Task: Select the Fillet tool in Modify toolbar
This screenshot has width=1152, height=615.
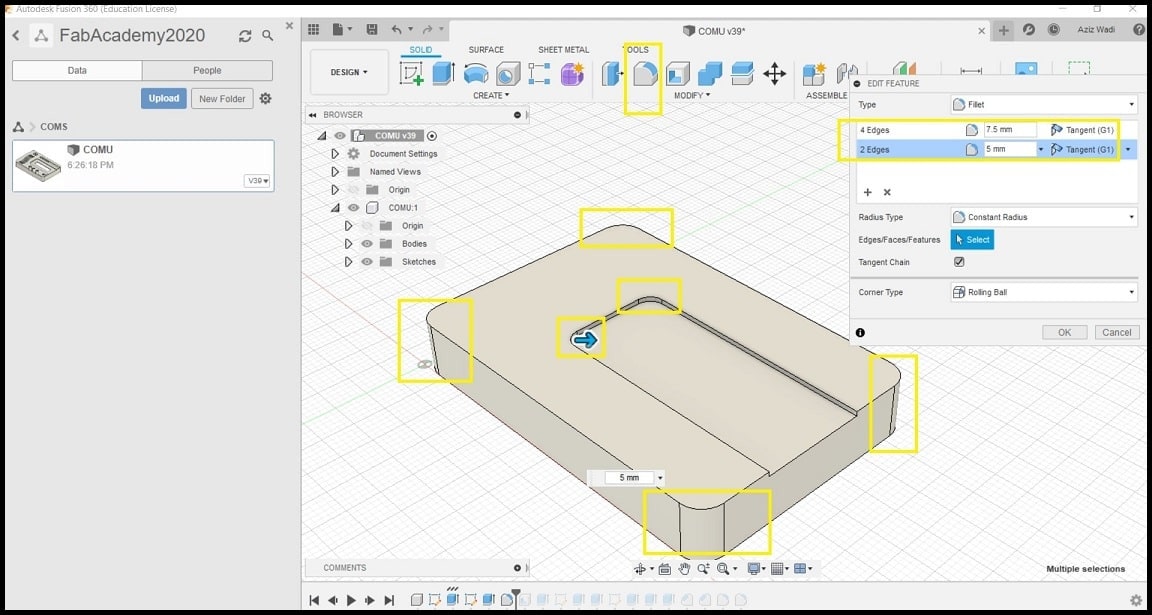Action: (644, 74)
